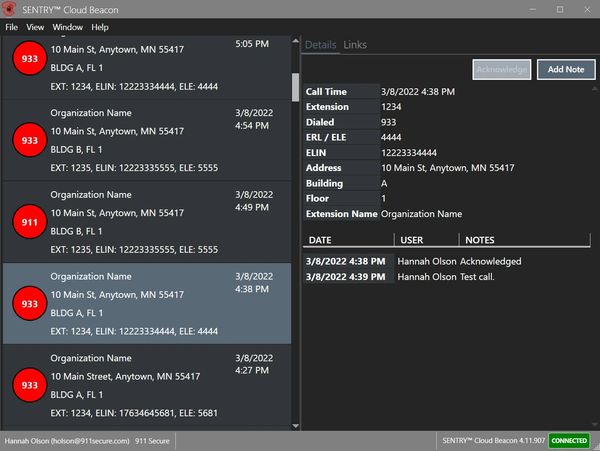This screenshot has width=600, height=451.
Task: Open the File menu
Action: 11,27
